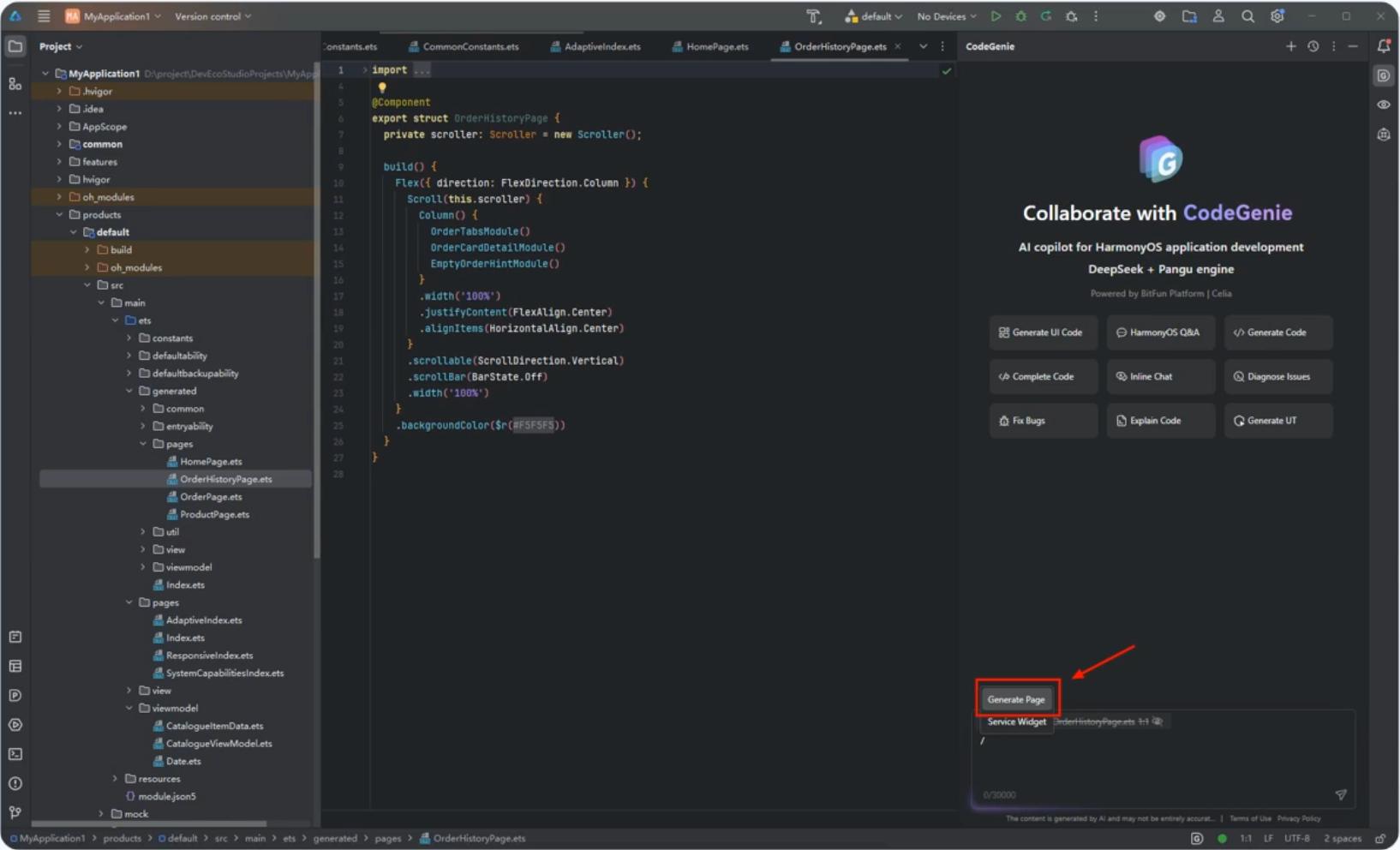Open the Project tool window icon
1400x850 pixels.
15,46
